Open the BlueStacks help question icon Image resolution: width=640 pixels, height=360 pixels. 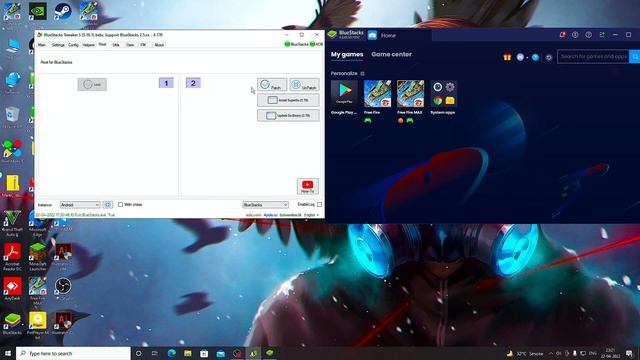coord(589,35)
